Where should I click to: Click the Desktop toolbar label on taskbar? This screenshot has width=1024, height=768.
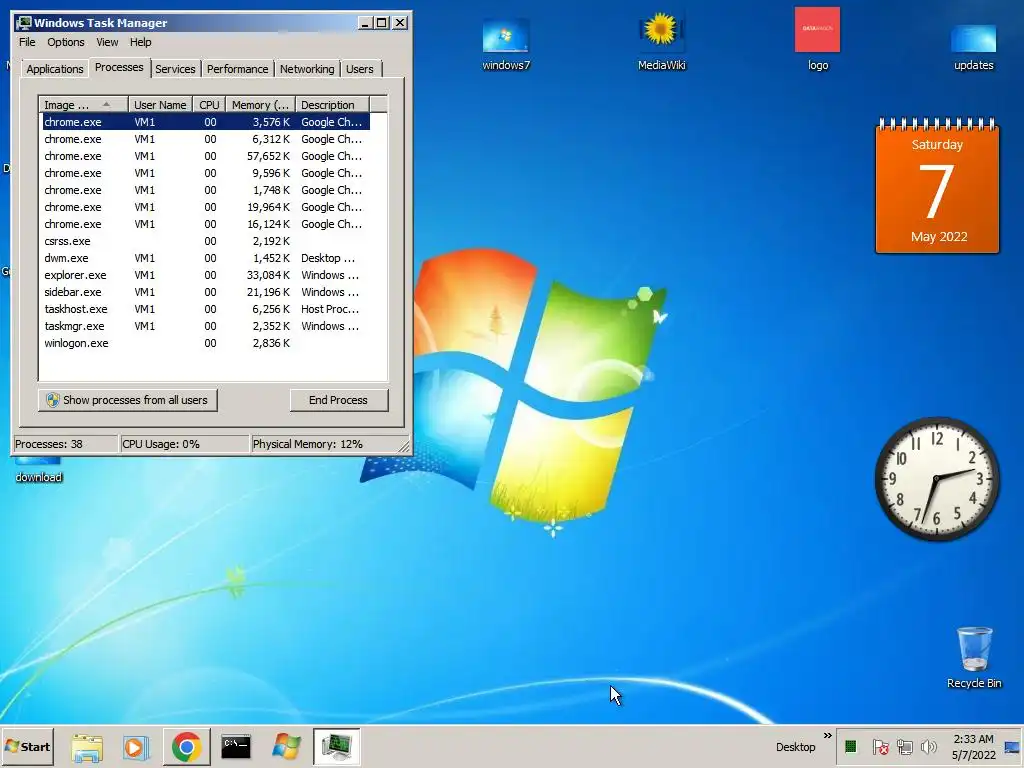795,747
